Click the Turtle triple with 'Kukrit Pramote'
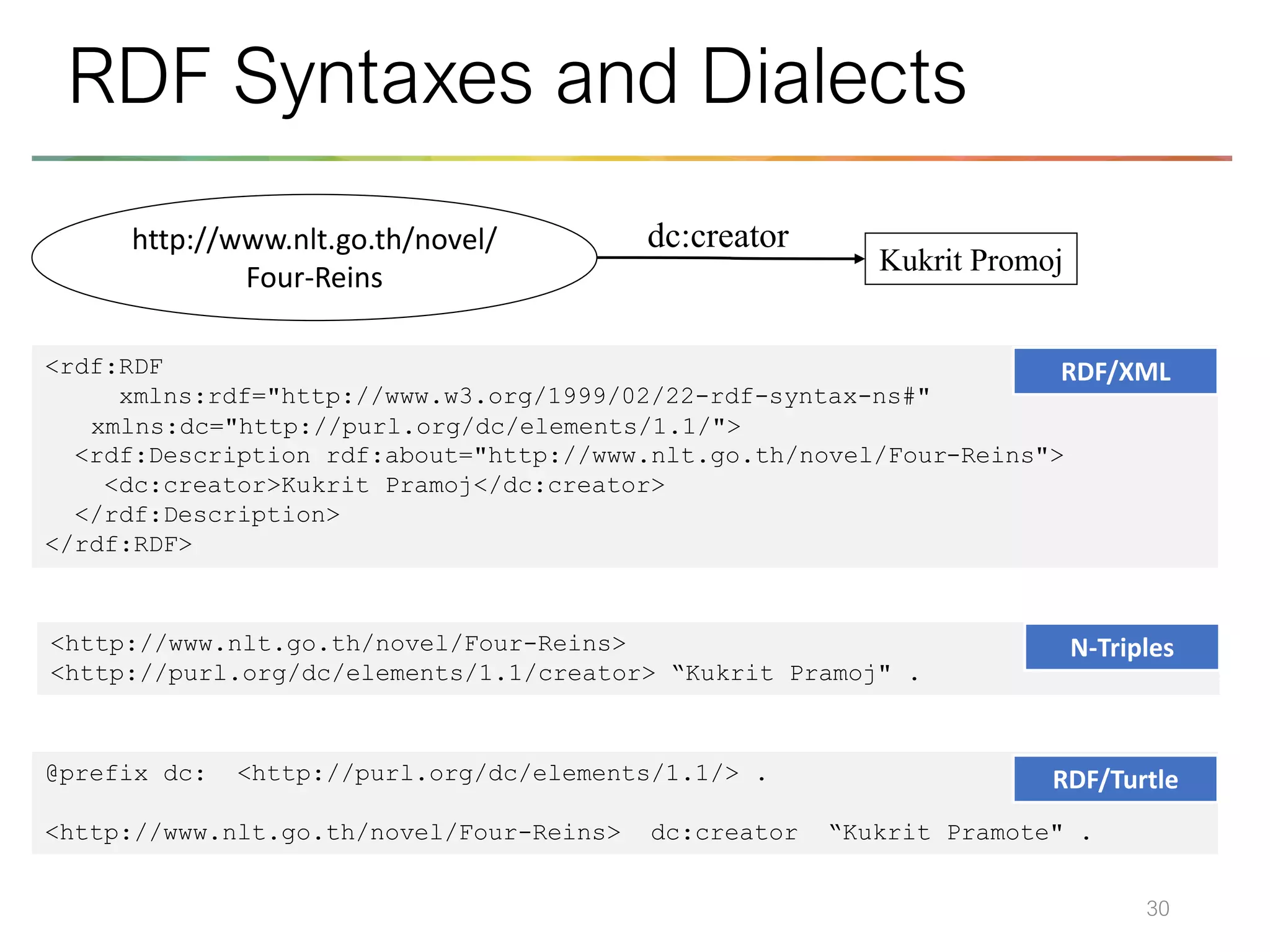The image size is (1270, 952). 568,832
